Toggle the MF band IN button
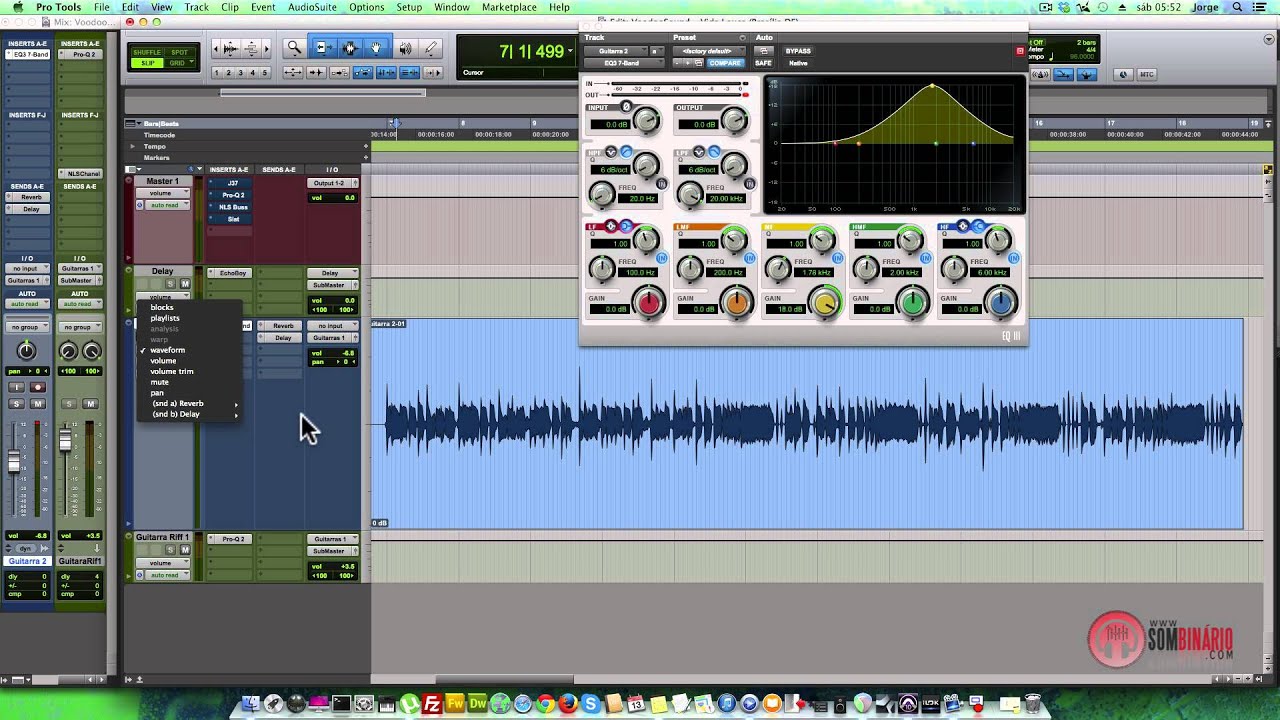The image size is (1280, 720). (838, 258)
